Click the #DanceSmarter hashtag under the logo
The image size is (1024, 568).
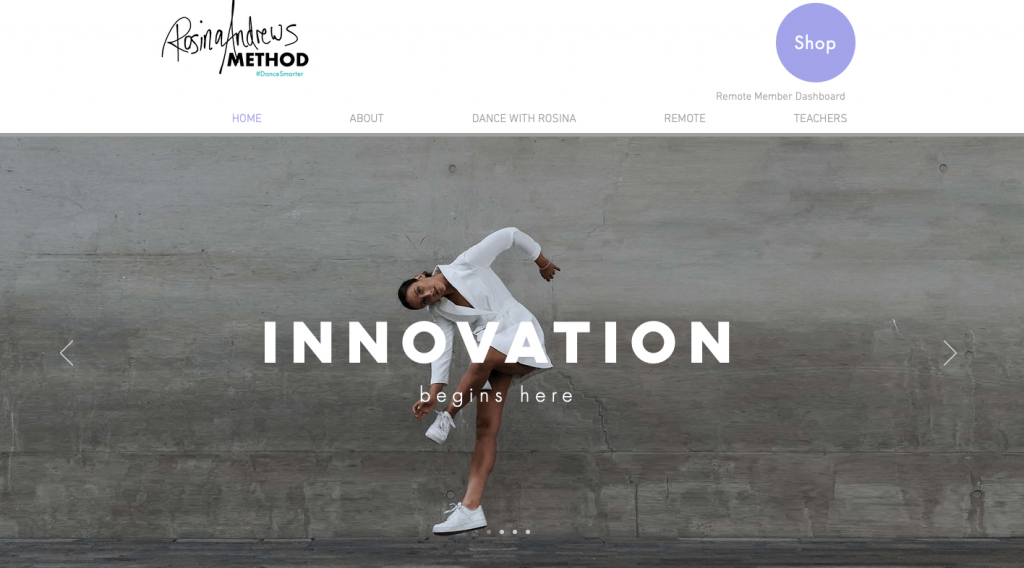coord(280,74)
